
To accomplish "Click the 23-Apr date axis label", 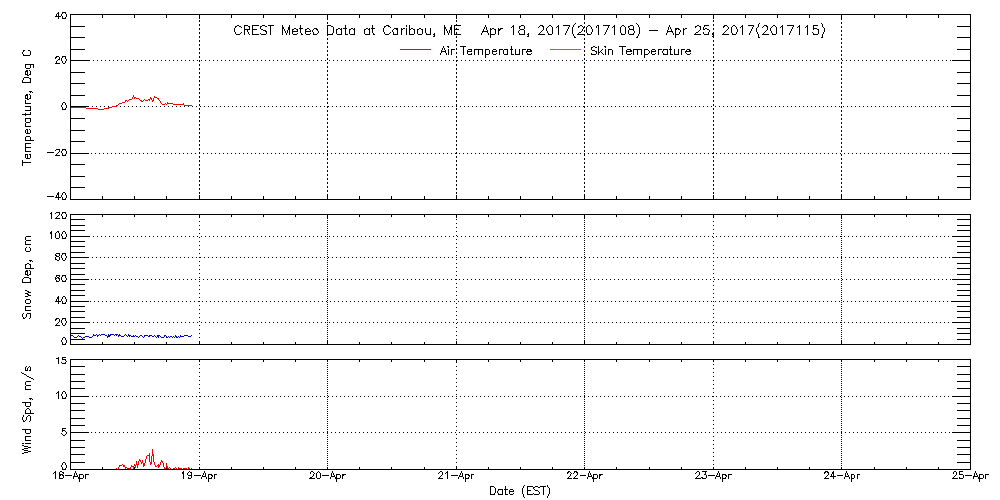I will 714,475.
